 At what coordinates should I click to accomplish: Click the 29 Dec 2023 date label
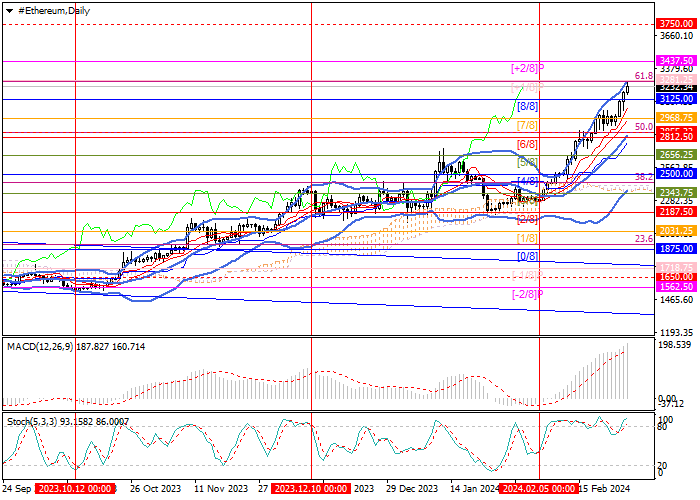[412, 488]
